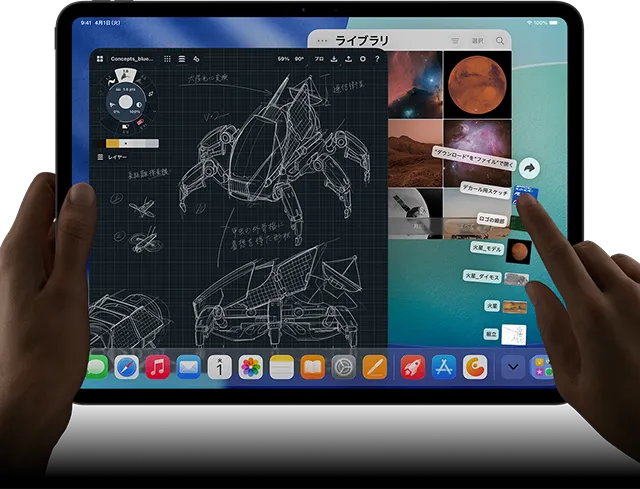The height and width of the screenshot is (489, 640).
Task: Open the Mars planet photo thumbnail
Action: [x=477, y=83]
